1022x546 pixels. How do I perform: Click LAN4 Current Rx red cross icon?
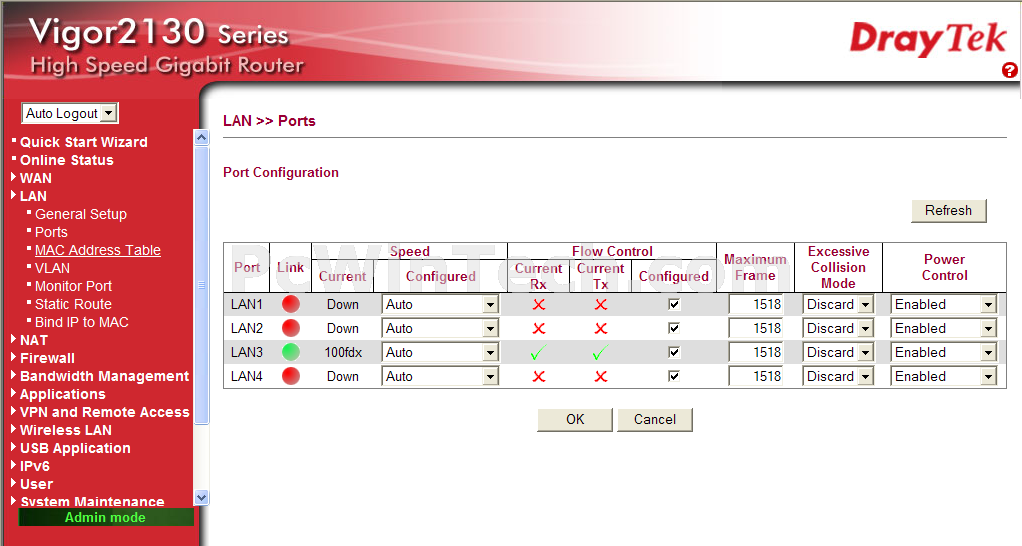pyautogui.click(x=538, y=377)
